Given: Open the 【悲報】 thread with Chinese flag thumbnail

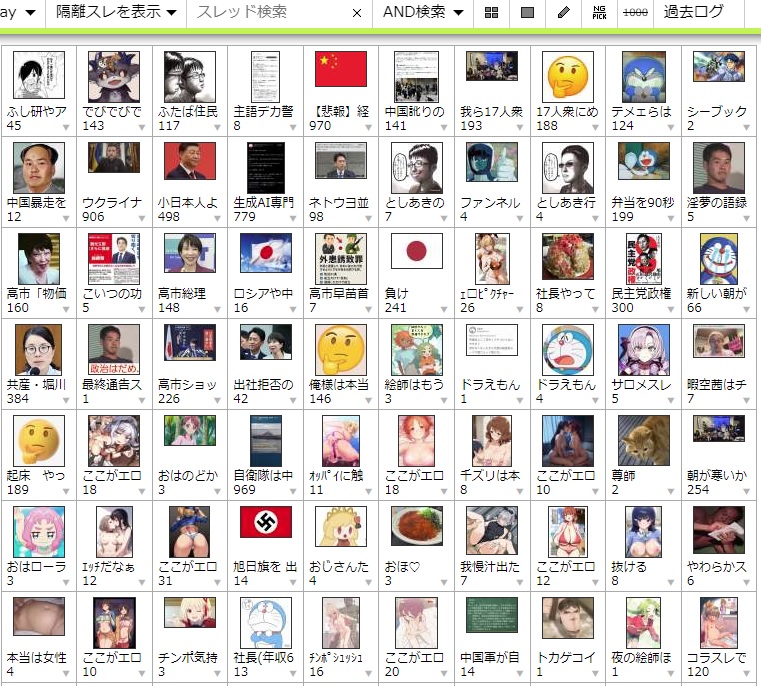Looking at the screenshot, I should [x=341, y=71].
